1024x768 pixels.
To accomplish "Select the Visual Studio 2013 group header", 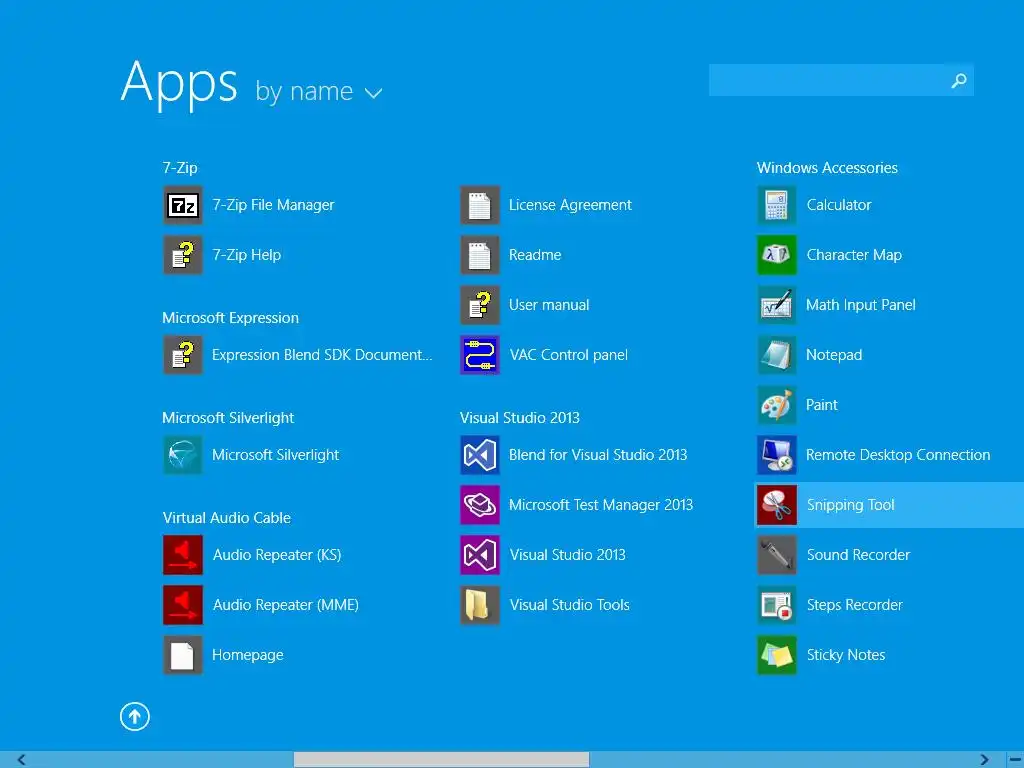I will (520, 418).
